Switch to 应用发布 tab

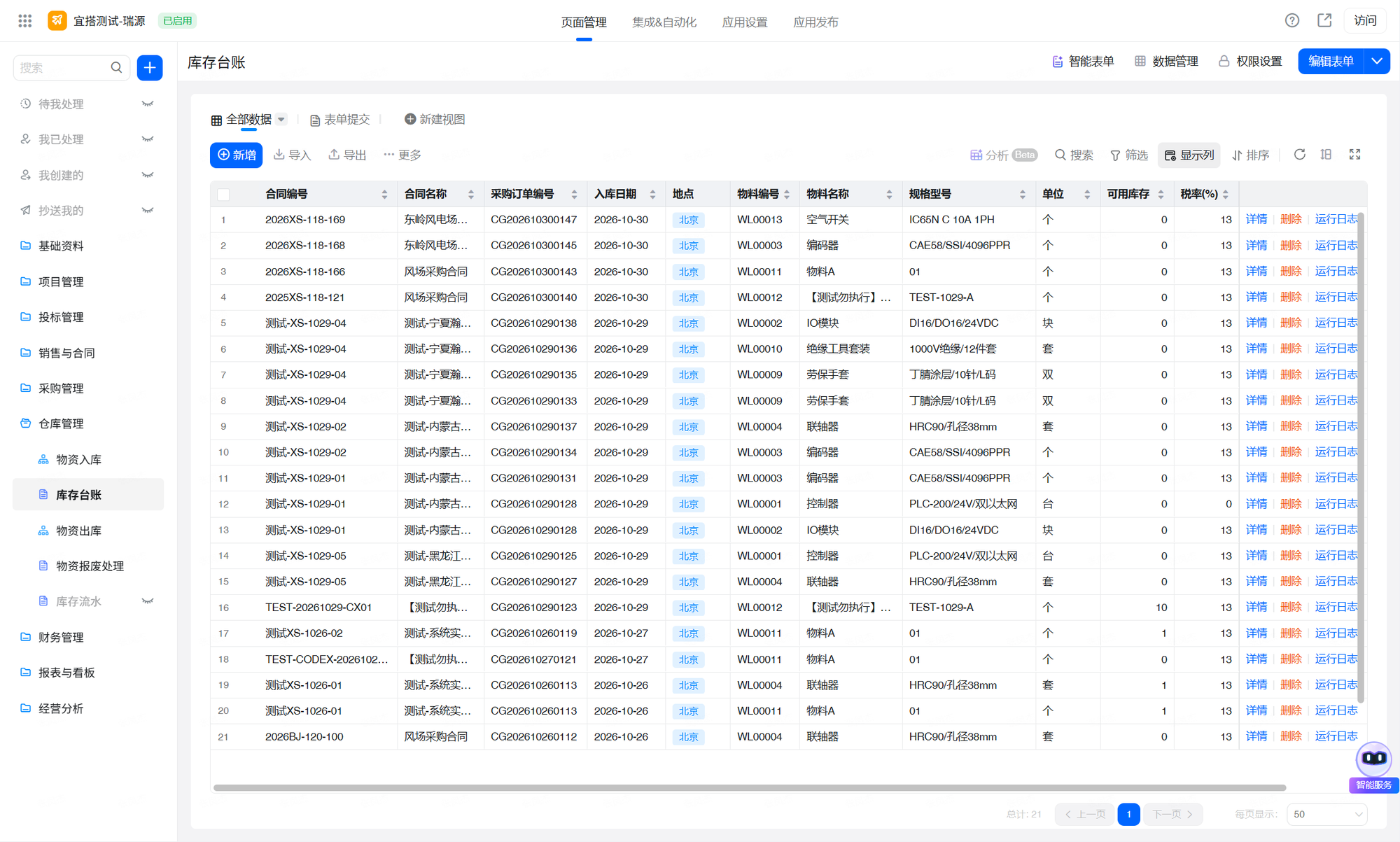pos(815,22)
